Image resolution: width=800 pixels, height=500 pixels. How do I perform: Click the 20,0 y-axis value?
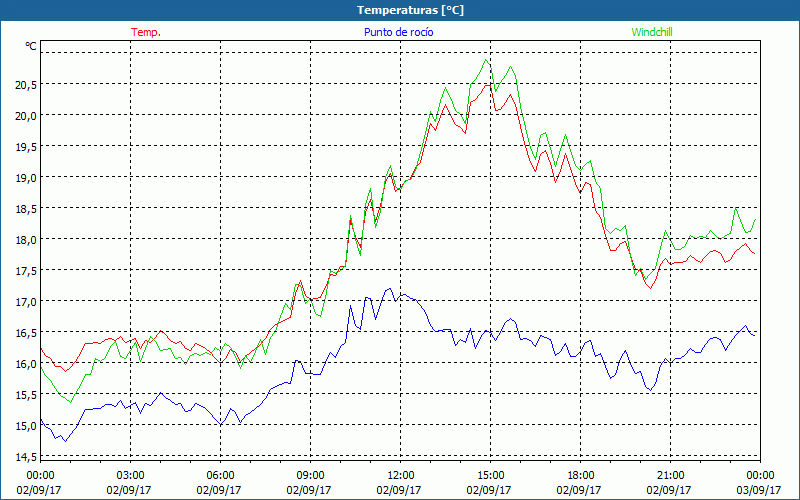[x=26, y=116]
